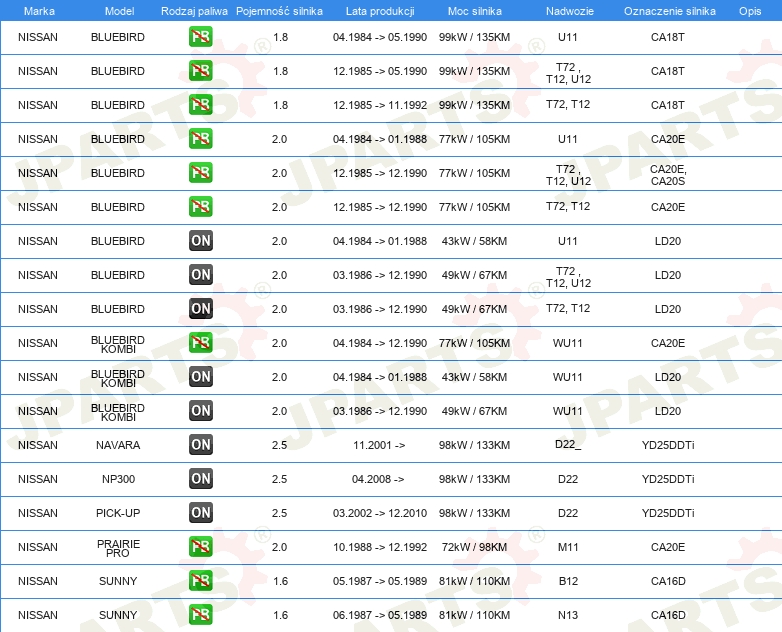Click engine code YD25DDTi in NP300 row
This screenshot has height=632, width=782.
(x=668, y=479)
